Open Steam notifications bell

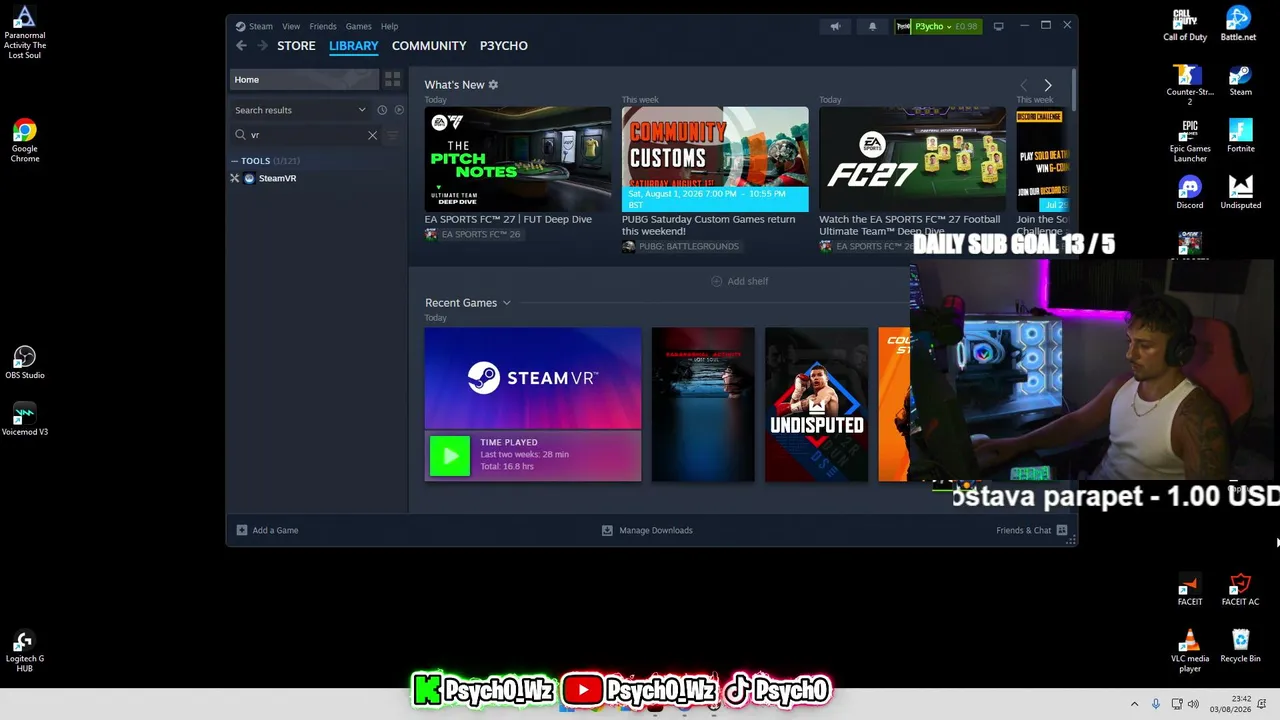[x=872, y=26]
